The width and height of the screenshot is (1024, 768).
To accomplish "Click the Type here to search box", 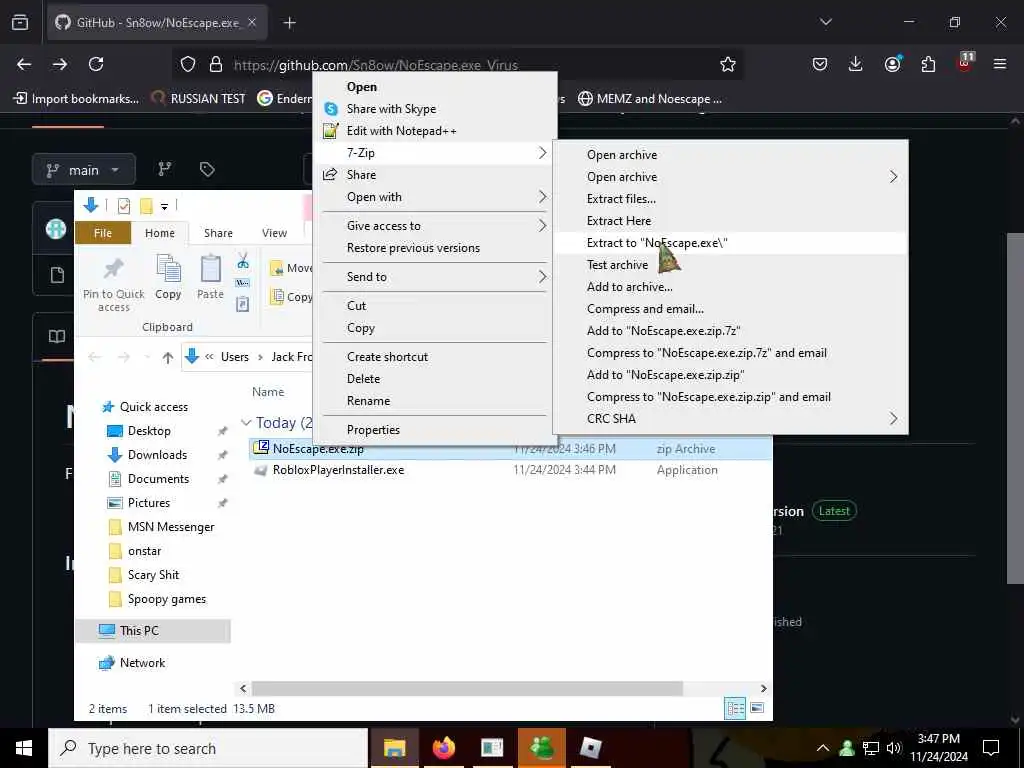I will coord(208,748).
